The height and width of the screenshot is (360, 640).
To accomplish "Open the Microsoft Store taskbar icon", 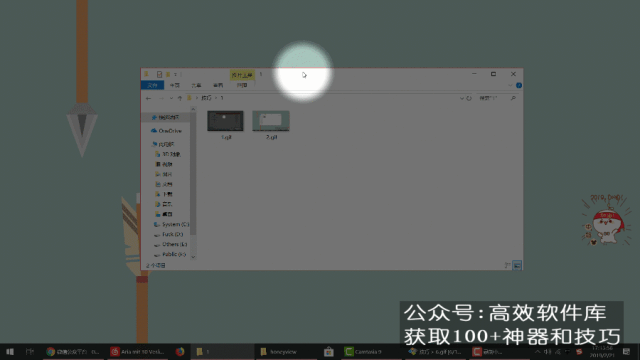I will 329,351.
